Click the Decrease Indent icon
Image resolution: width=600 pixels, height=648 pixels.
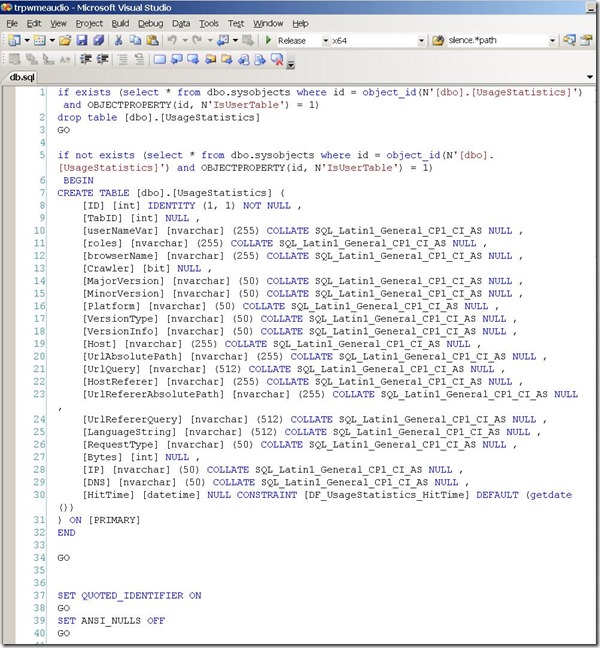point(86,60)
